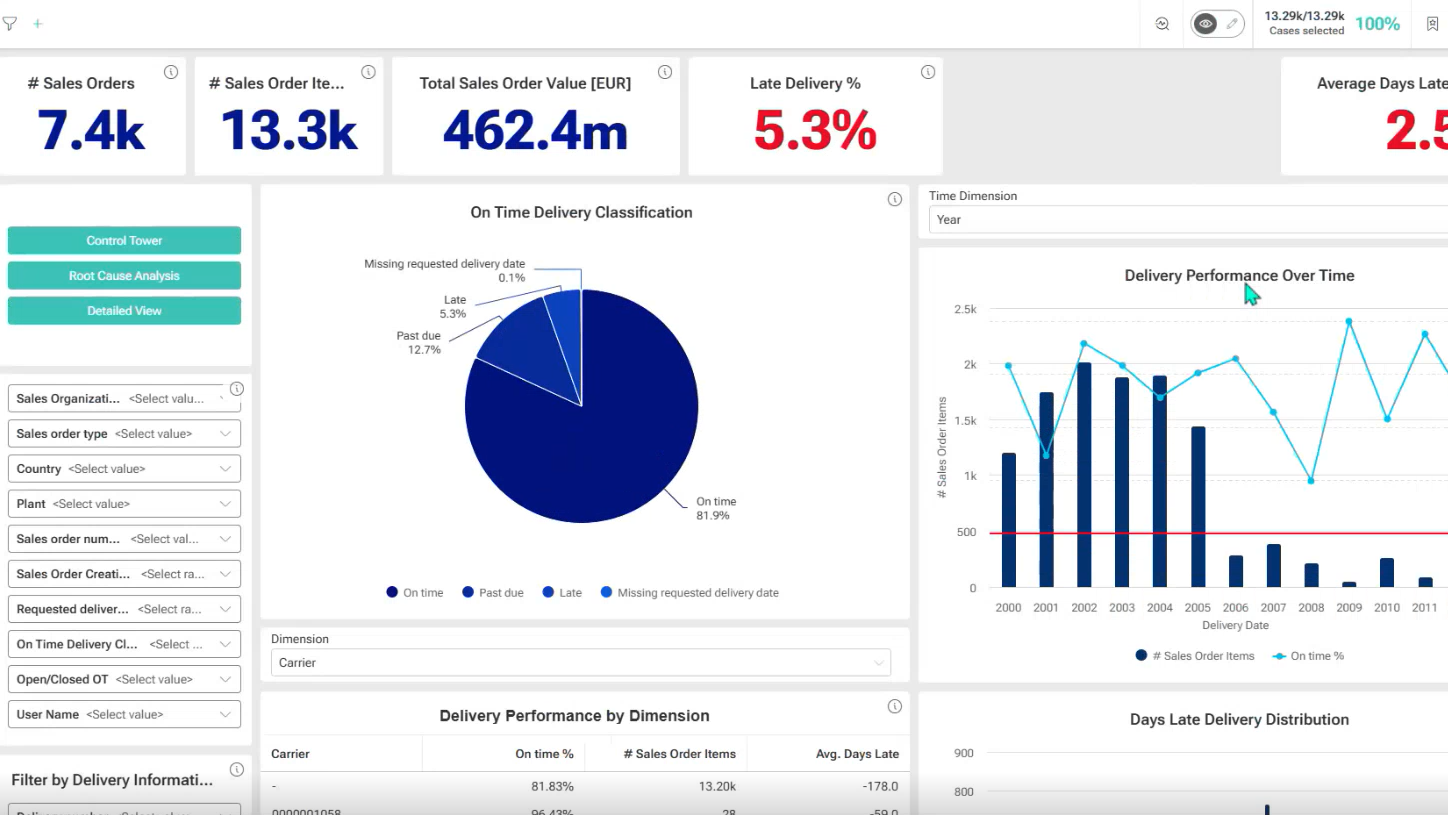Toggle 'On time' legend entry in pie chart
1448x815 pixels.
415,593
